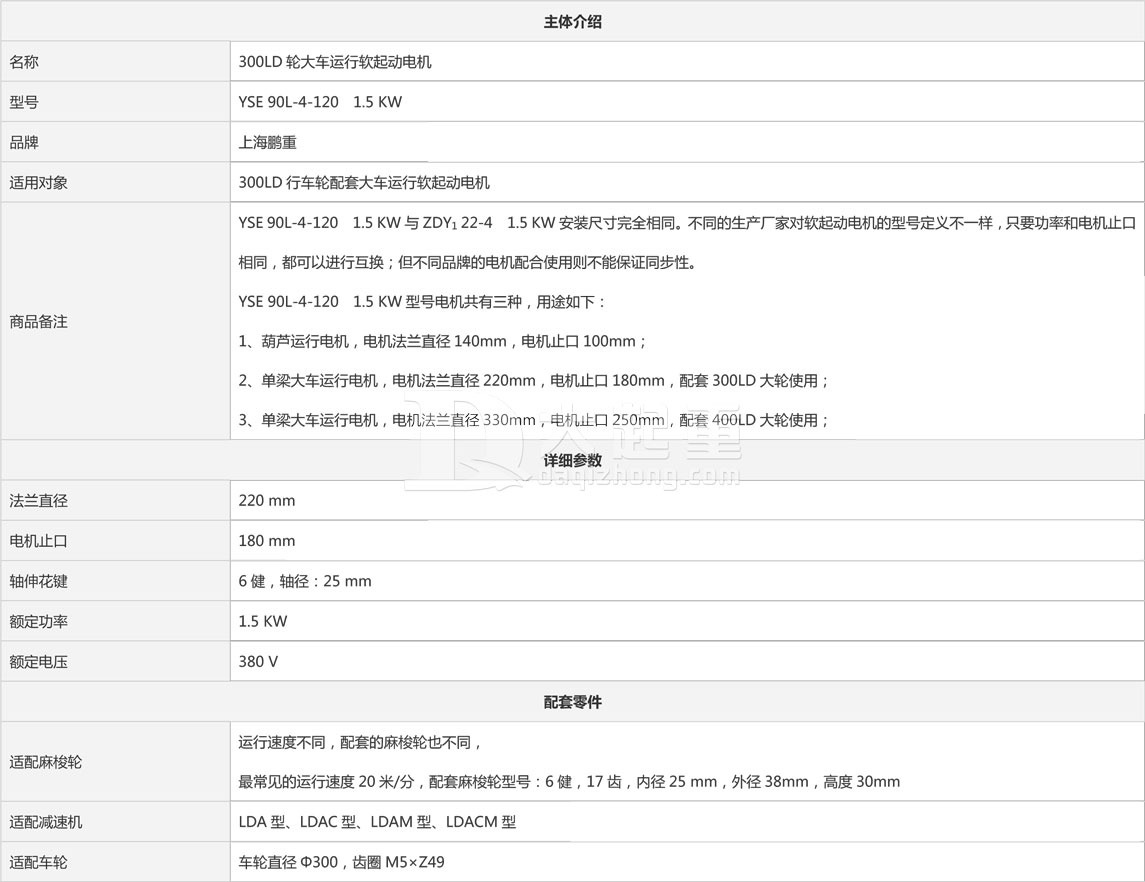1145x882 pixels.
Task: Select remark item 2 配套 300LD 大轮使用
Action: tap(534, 380)
